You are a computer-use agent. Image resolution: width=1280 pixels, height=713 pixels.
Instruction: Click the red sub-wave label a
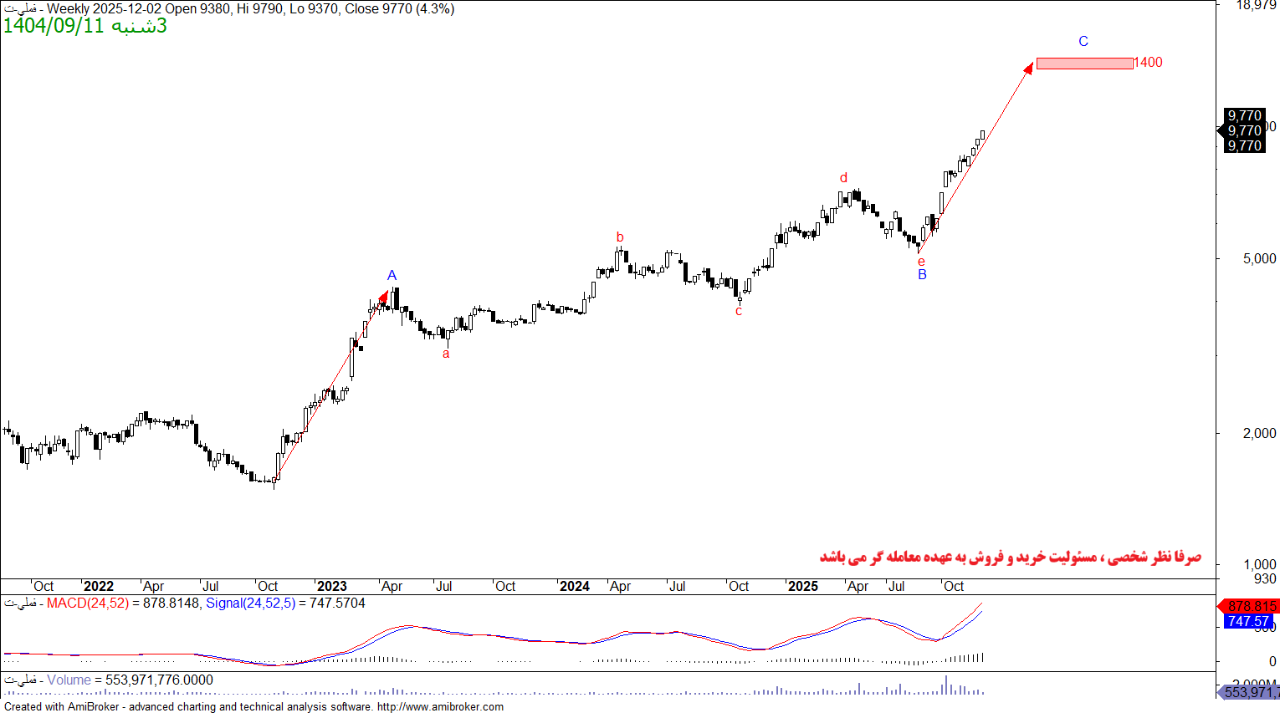point(446,353)
